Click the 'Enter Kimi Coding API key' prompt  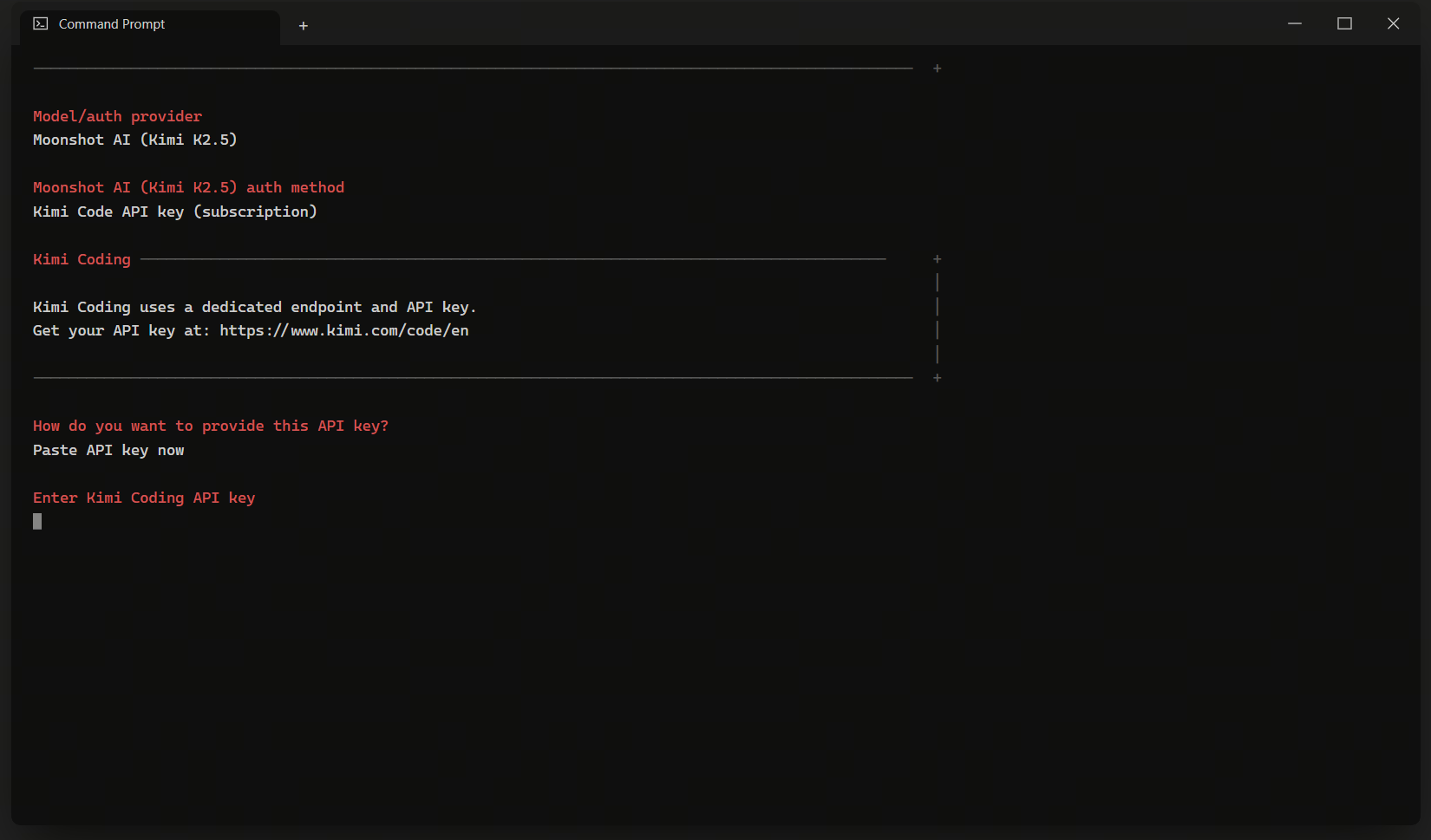point(144,498)
